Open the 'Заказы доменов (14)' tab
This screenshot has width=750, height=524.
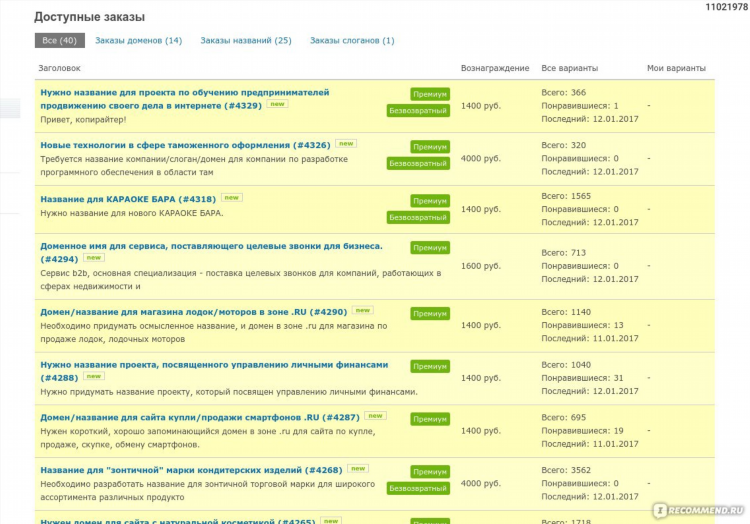[x=139, y=41]
